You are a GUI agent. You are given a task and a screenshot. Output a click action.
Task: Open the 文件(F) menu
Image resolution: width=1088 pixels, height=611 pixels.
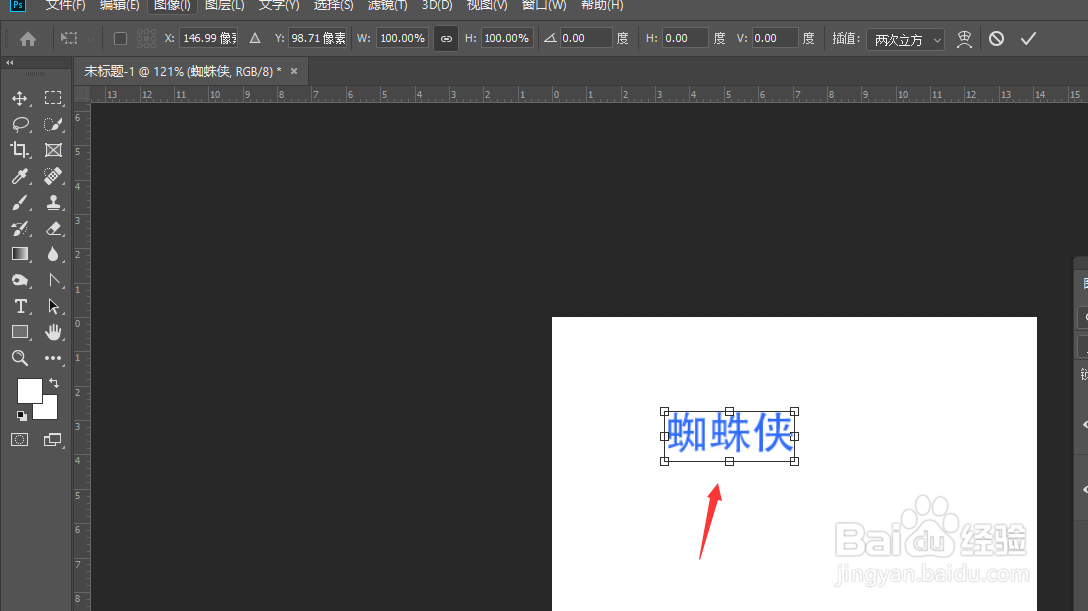tap(65, 6)
